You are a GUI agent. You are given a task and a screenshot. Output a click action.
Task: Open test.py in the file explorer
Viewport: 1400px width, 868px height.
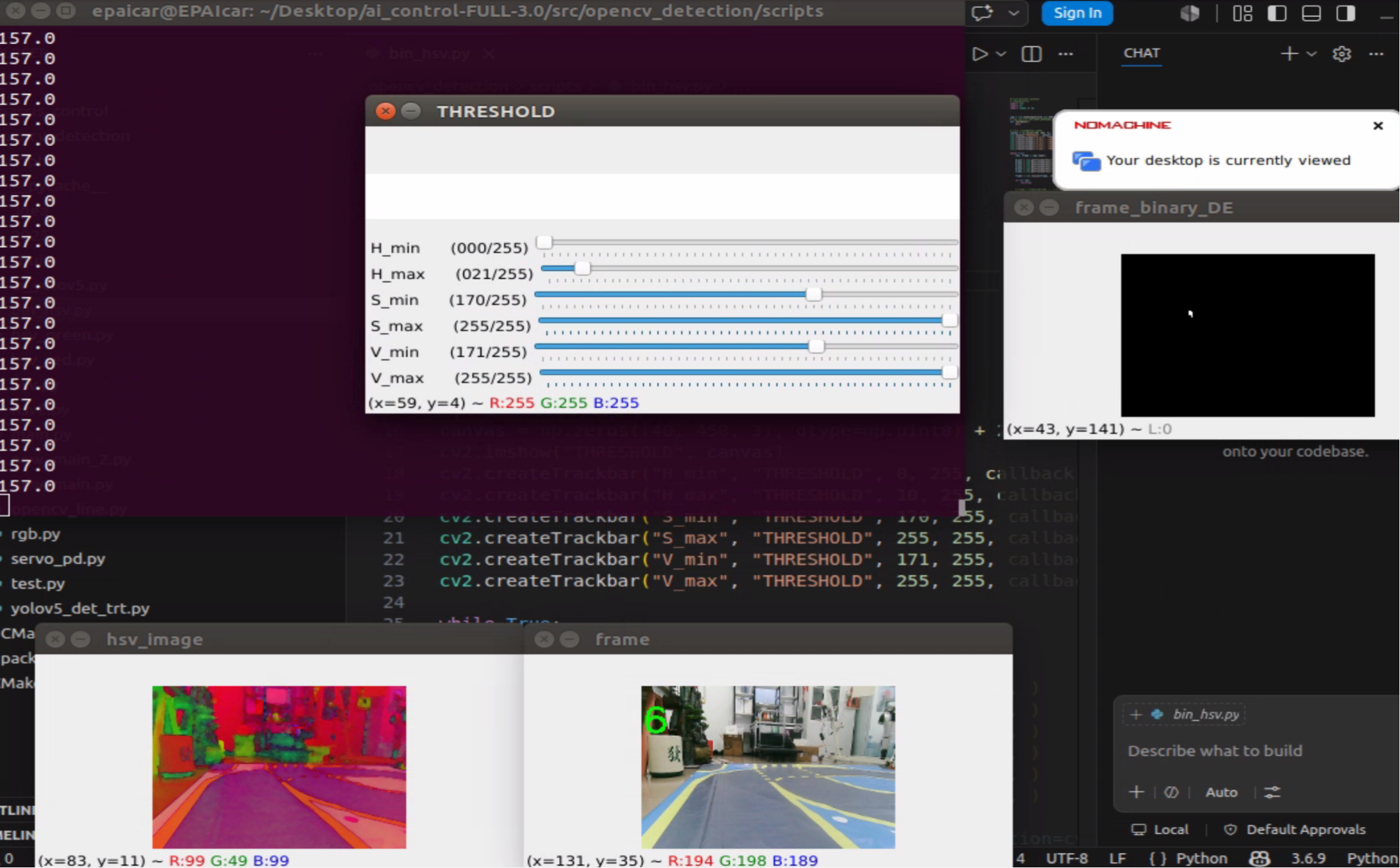pyautogui.click(x=38, y=584)
